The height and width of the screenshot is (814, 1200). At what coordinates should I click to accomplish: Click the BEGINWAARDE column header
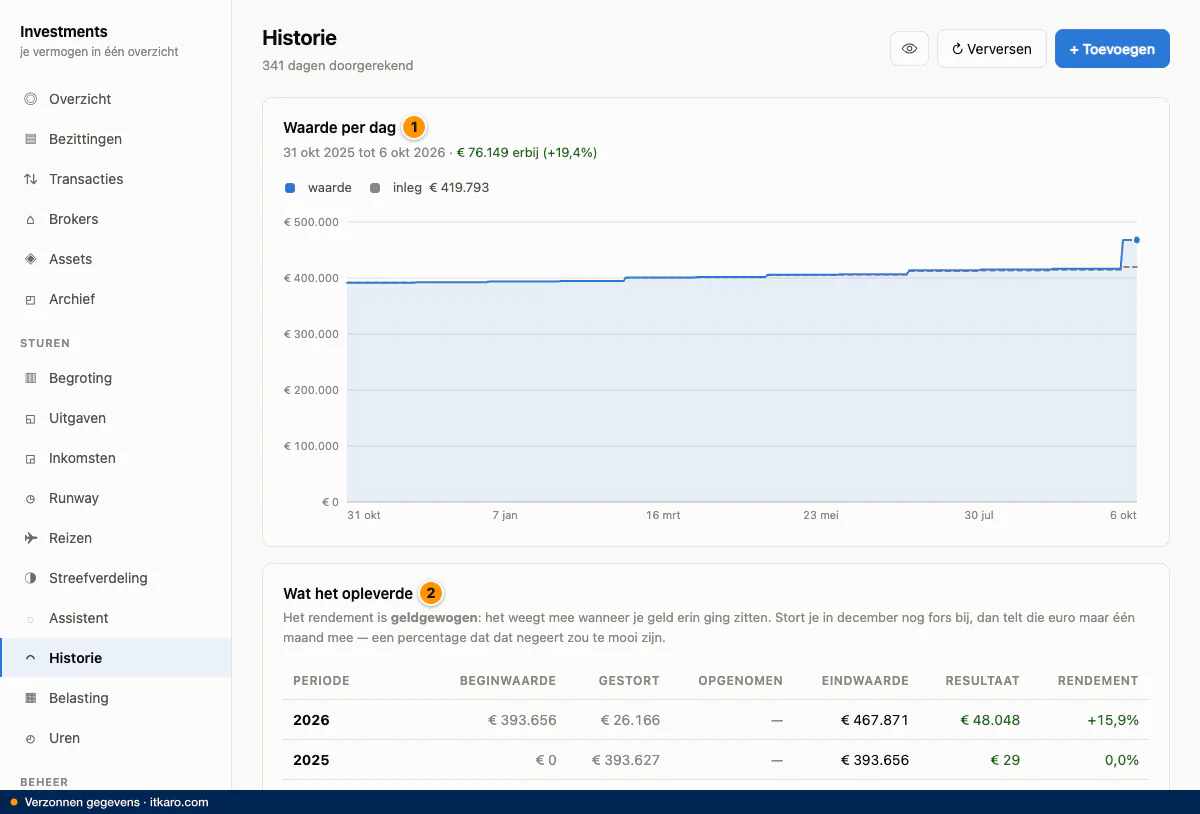[x=508, y=681]
